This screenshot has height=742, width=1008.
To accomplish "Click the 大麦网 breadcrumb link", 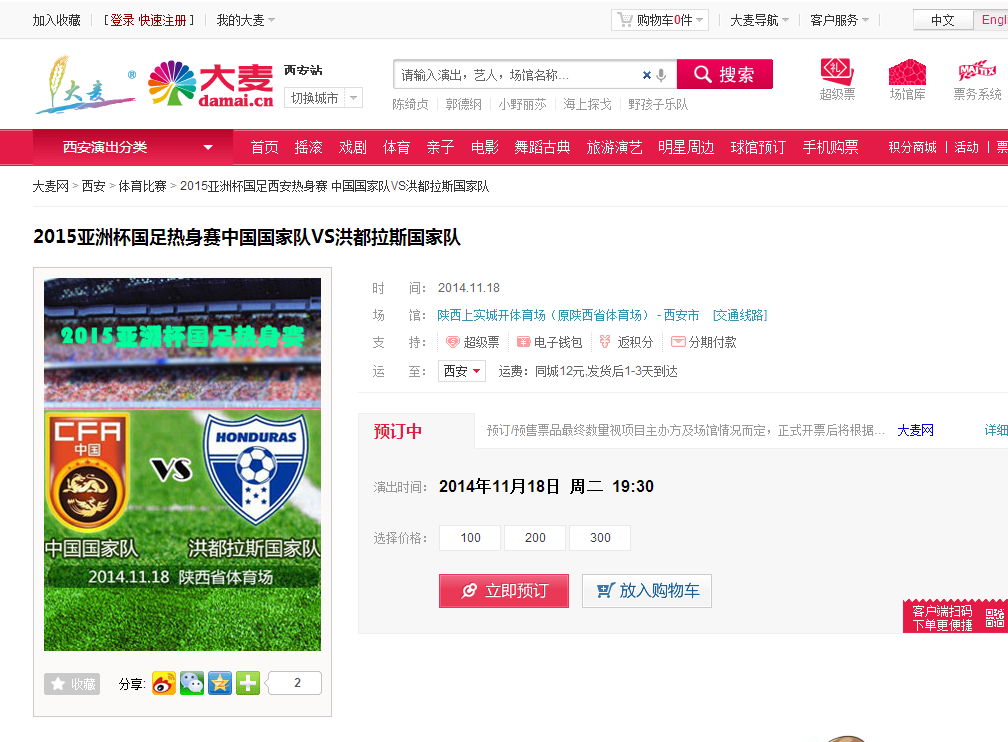I will [x=51, y=186].
